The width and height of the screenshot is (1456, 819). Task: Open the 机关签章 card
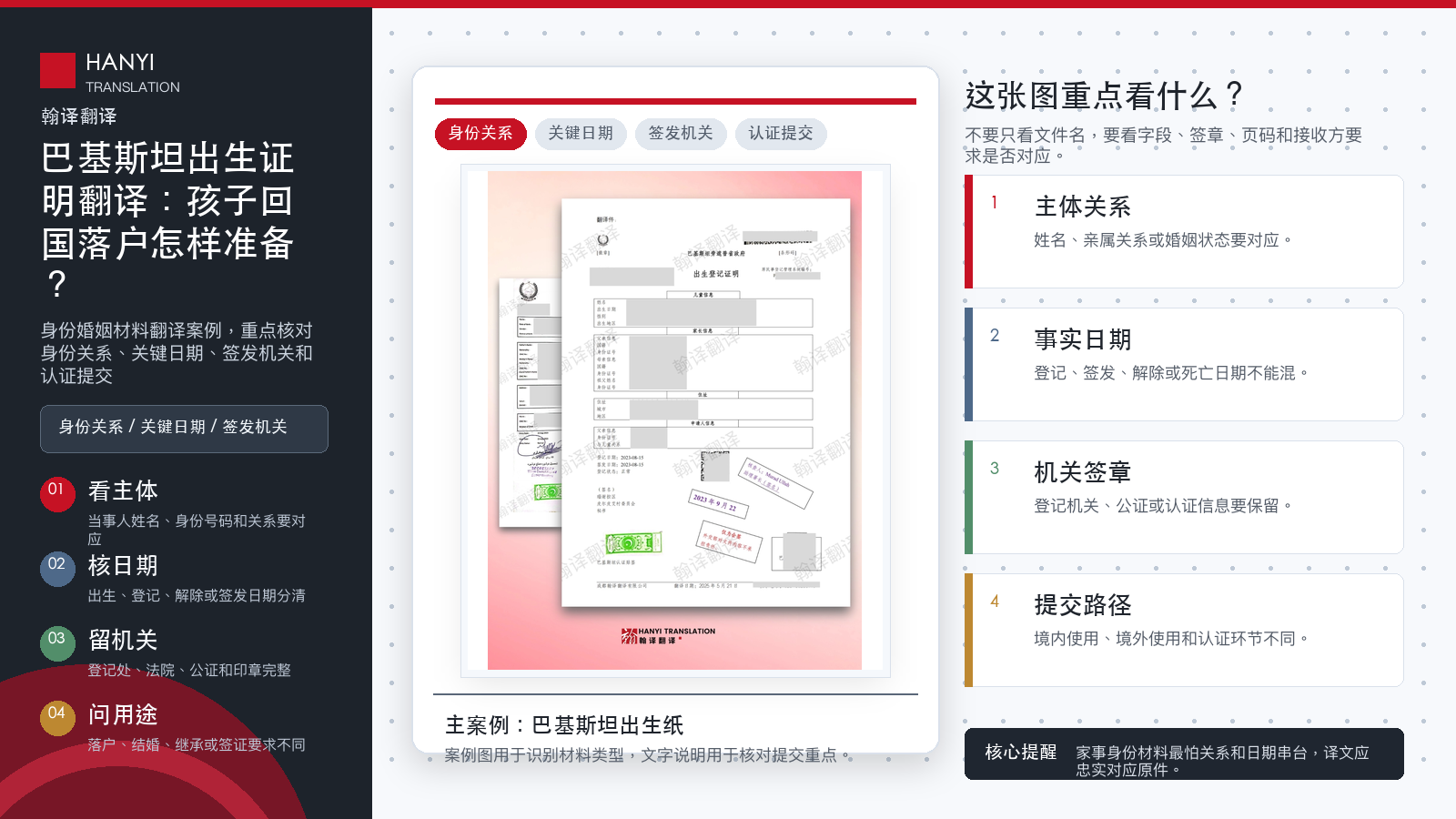point(1184,498)
